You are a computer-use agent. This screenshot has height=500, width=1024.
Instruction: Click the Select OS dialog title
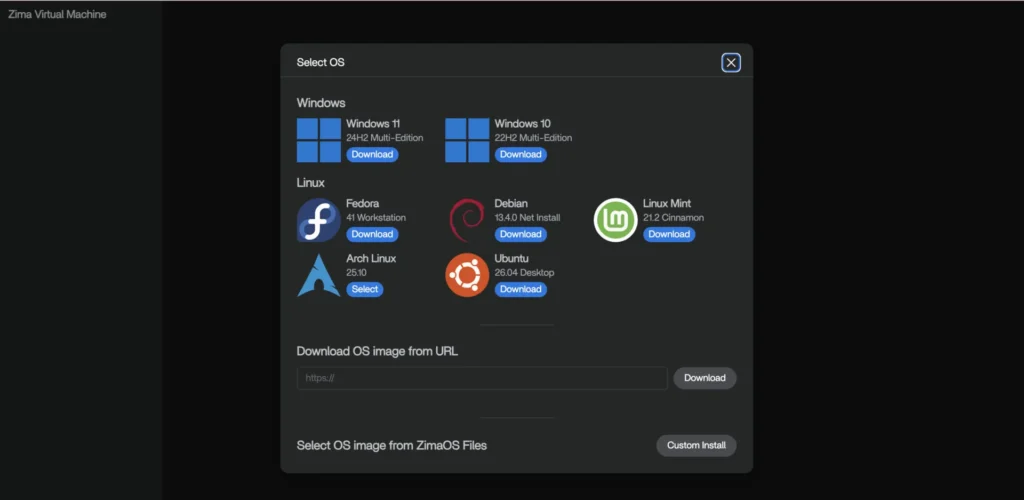click(x=320, y=63)
